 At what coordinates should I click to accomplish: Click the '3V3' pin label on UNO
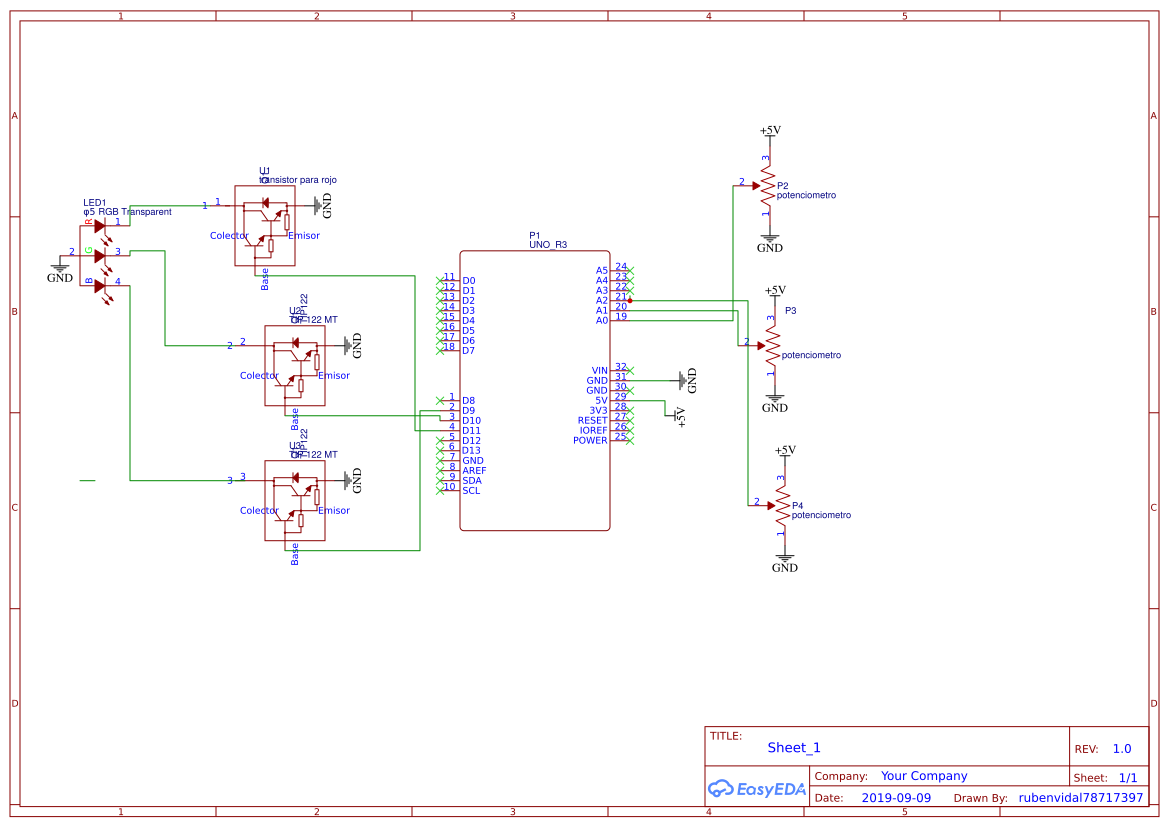point(599,411)
